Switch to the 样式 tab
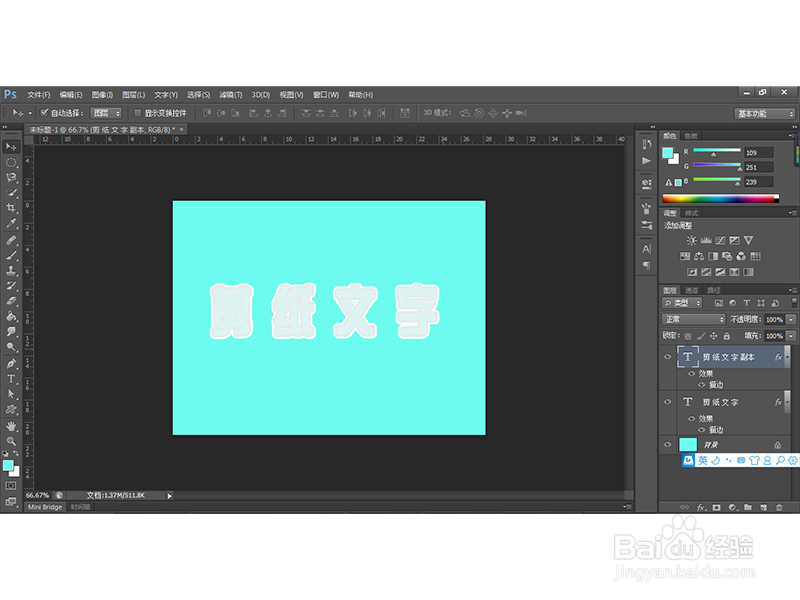800x600 pixels. pyautogui.click(x=691, y=213)
